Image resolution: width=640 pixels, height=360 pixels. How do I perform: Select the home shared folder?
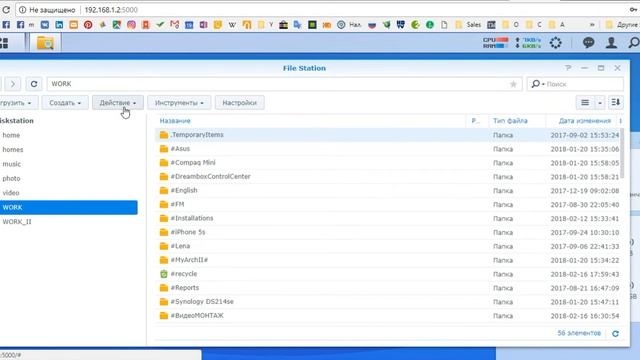tap(11, 135)
